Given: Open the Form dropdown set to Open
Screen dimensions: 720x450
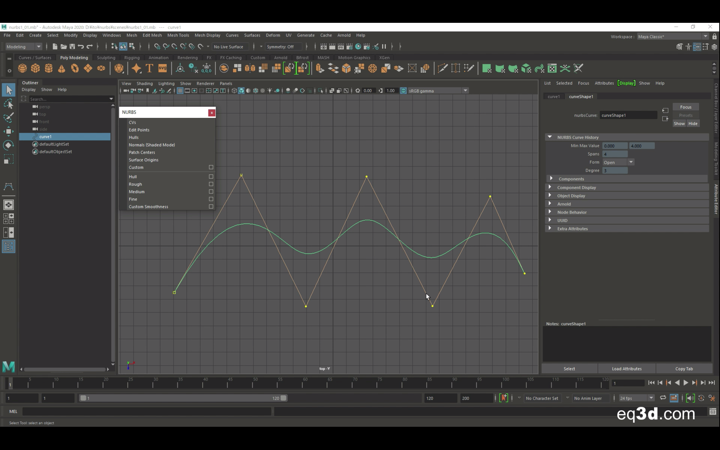Looking at the screenshot, I should 618,162.
